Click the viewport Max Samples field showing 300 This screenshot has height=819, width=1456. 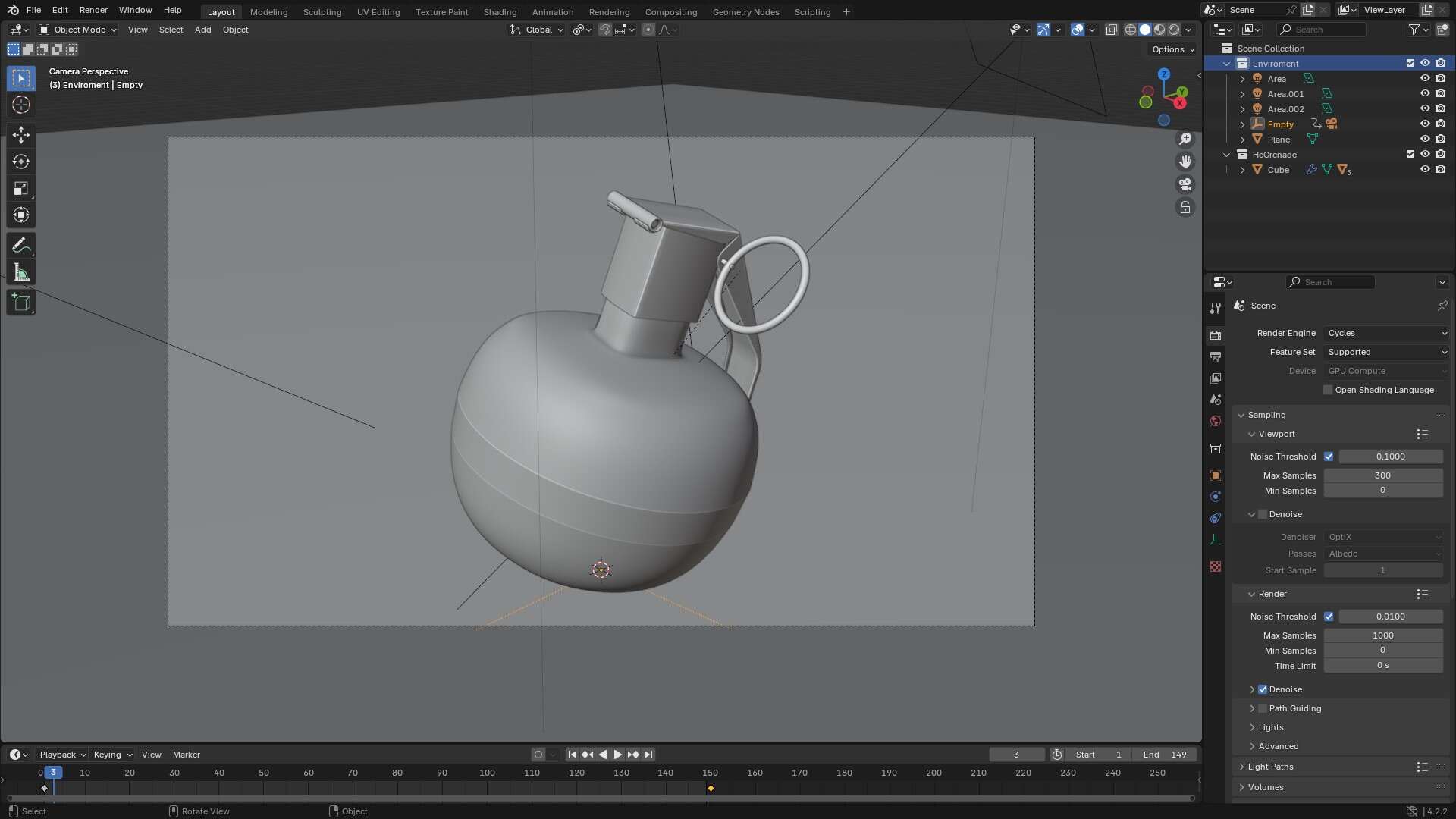pyautogui.click(x=1382, y=475)
